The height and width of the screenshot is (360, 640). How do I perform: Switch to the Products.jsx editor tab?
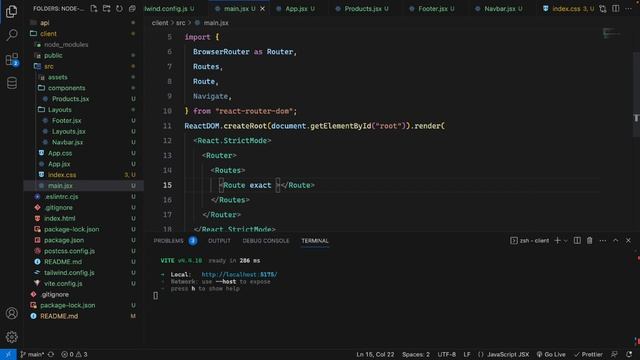(363, 9)
